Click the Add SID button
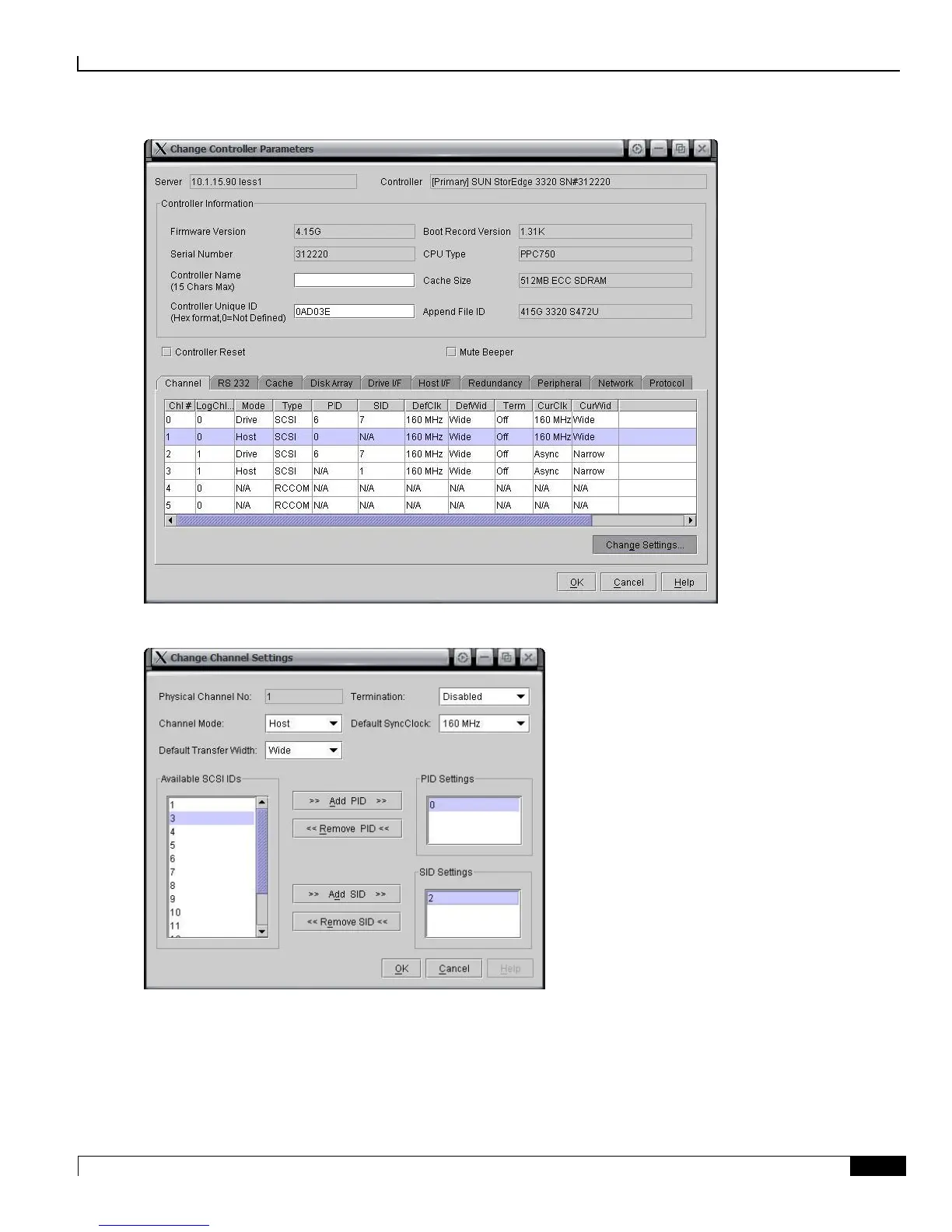Image resolution: width=952 pixels, height=1232 pixels. pos(347,894)
